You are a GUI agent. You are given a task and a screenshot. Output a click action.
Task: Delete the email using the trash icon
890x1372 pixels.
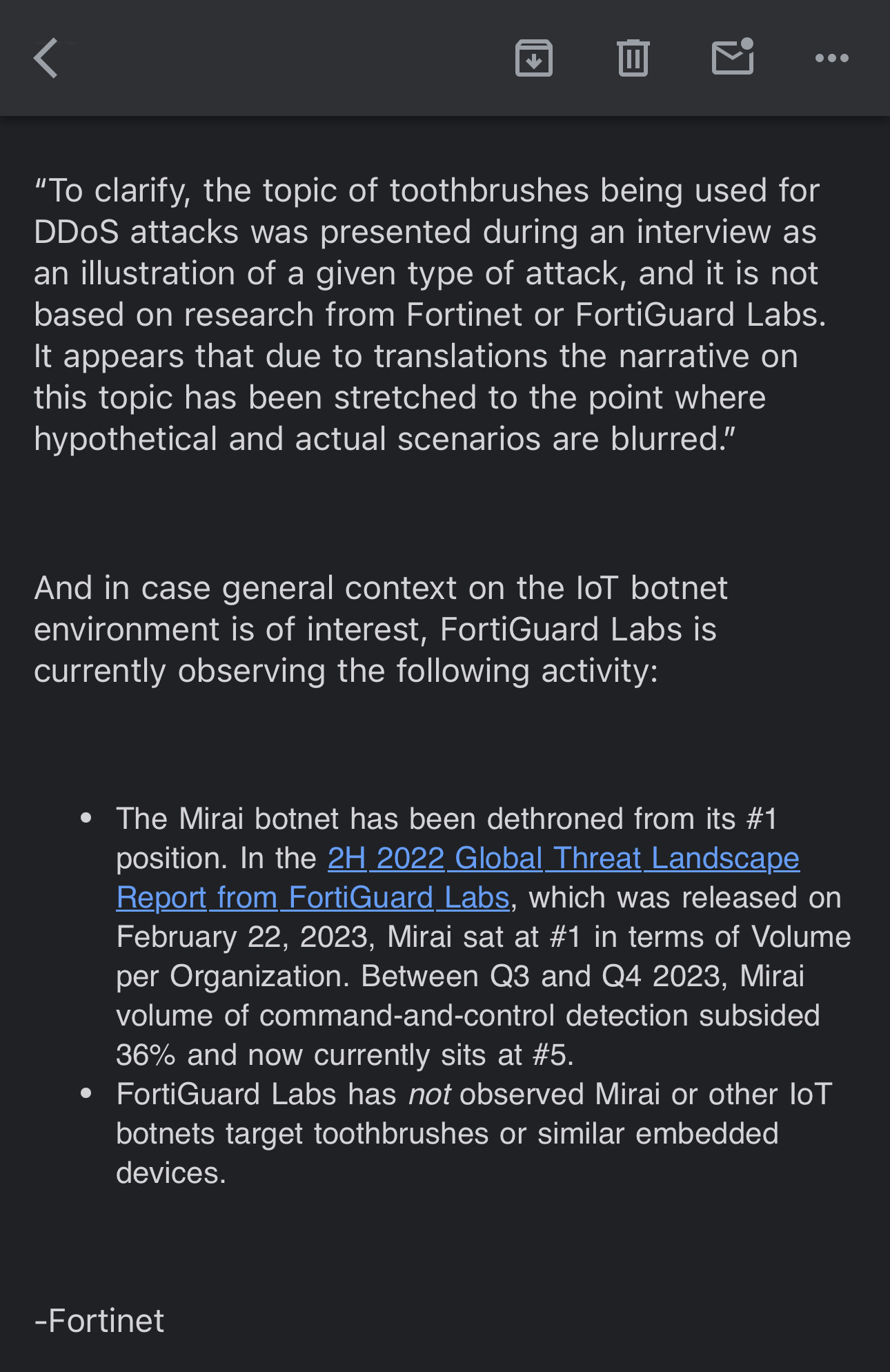633,58
